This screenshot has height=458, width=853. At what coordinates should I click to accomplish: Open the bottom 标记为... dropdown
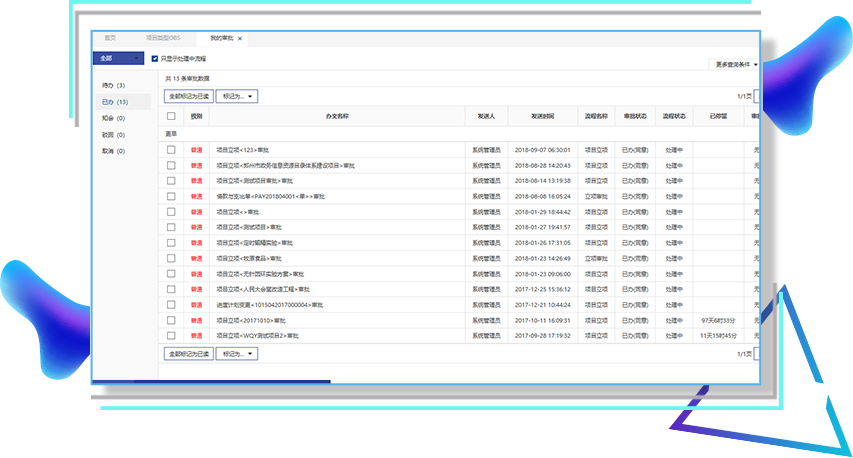pyautogui.click(x=237, y=354)
